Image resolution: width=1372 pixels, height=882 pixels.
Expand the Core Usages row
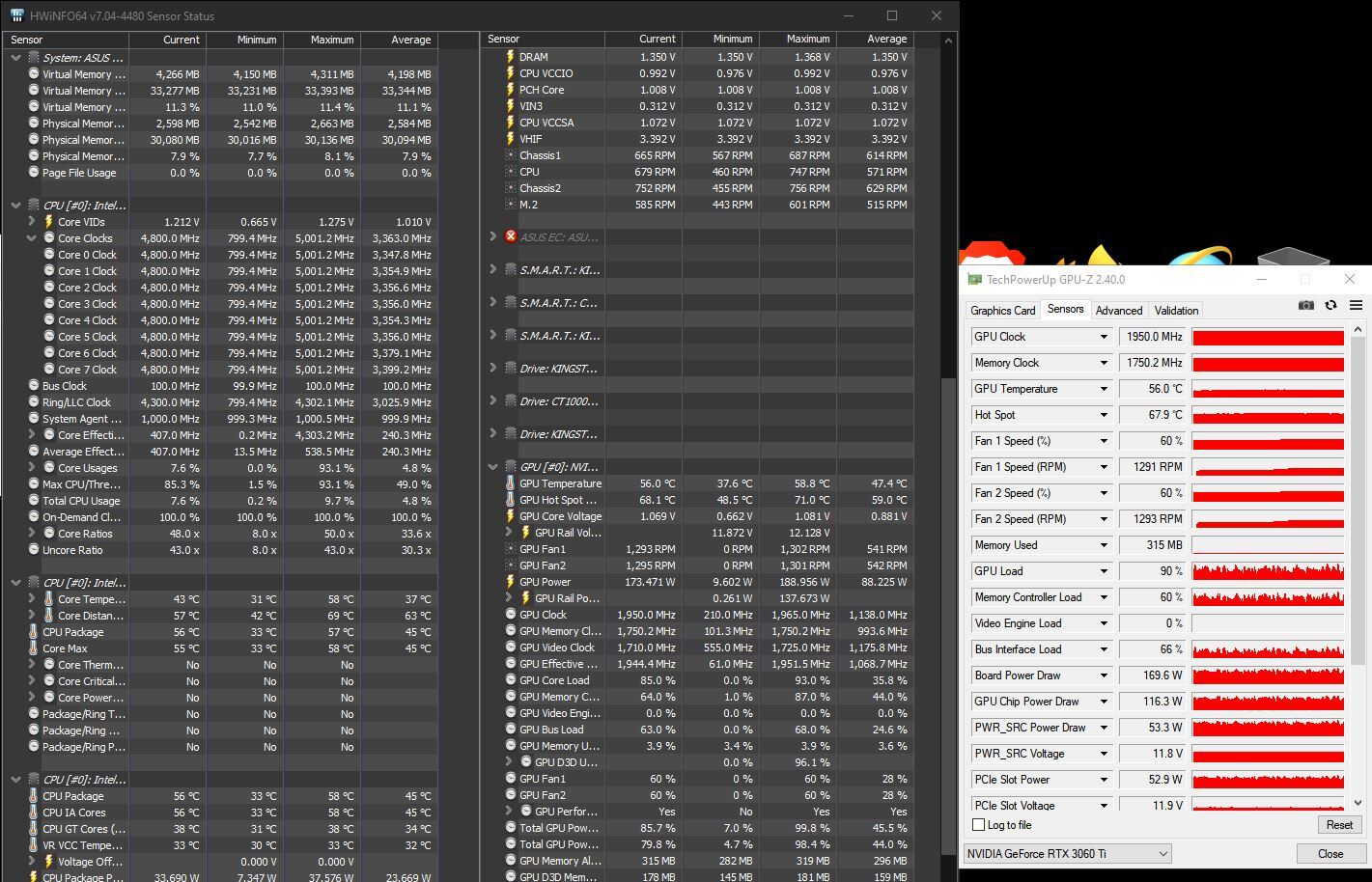[x=32, y=468]
